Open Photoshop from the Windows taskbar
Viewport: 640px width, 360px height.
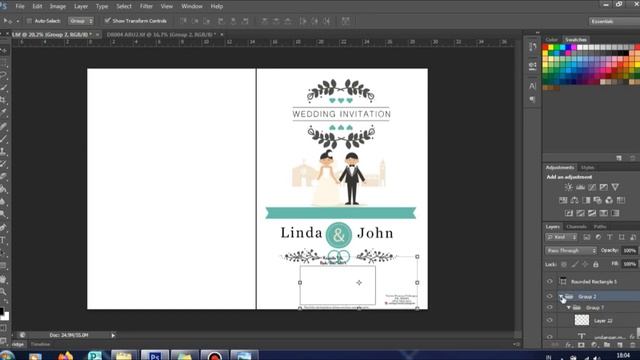pos(154,356)
